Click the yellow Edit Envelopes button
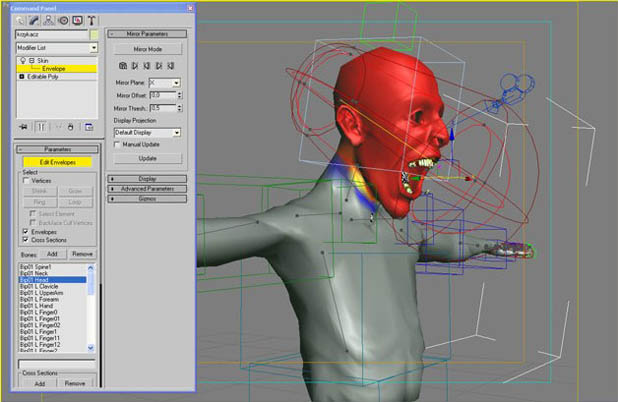The image size is (618, 402). pyautogui.click(x=58, y=162)
